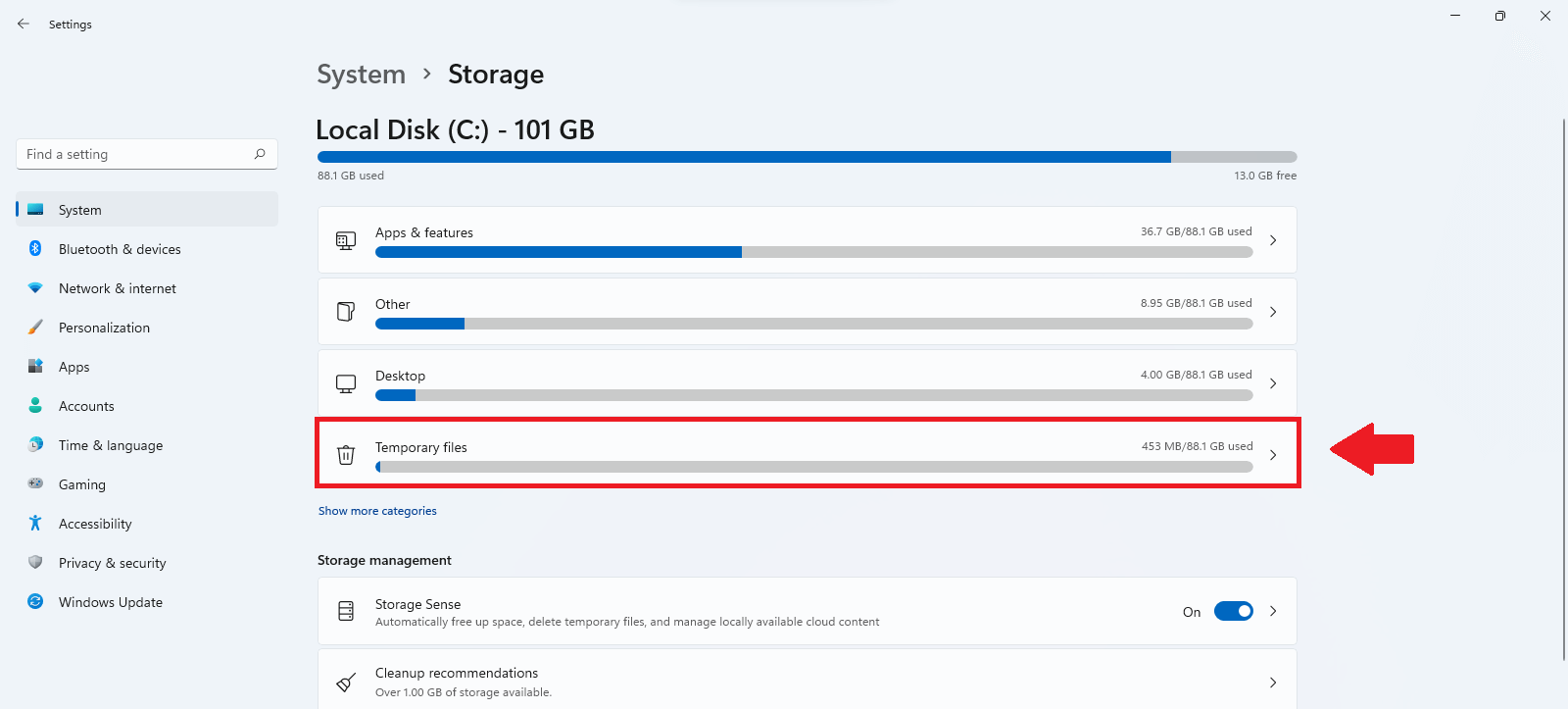
Task: Click the Windows Update sidebar icon
Action: [x=35, y=602]
